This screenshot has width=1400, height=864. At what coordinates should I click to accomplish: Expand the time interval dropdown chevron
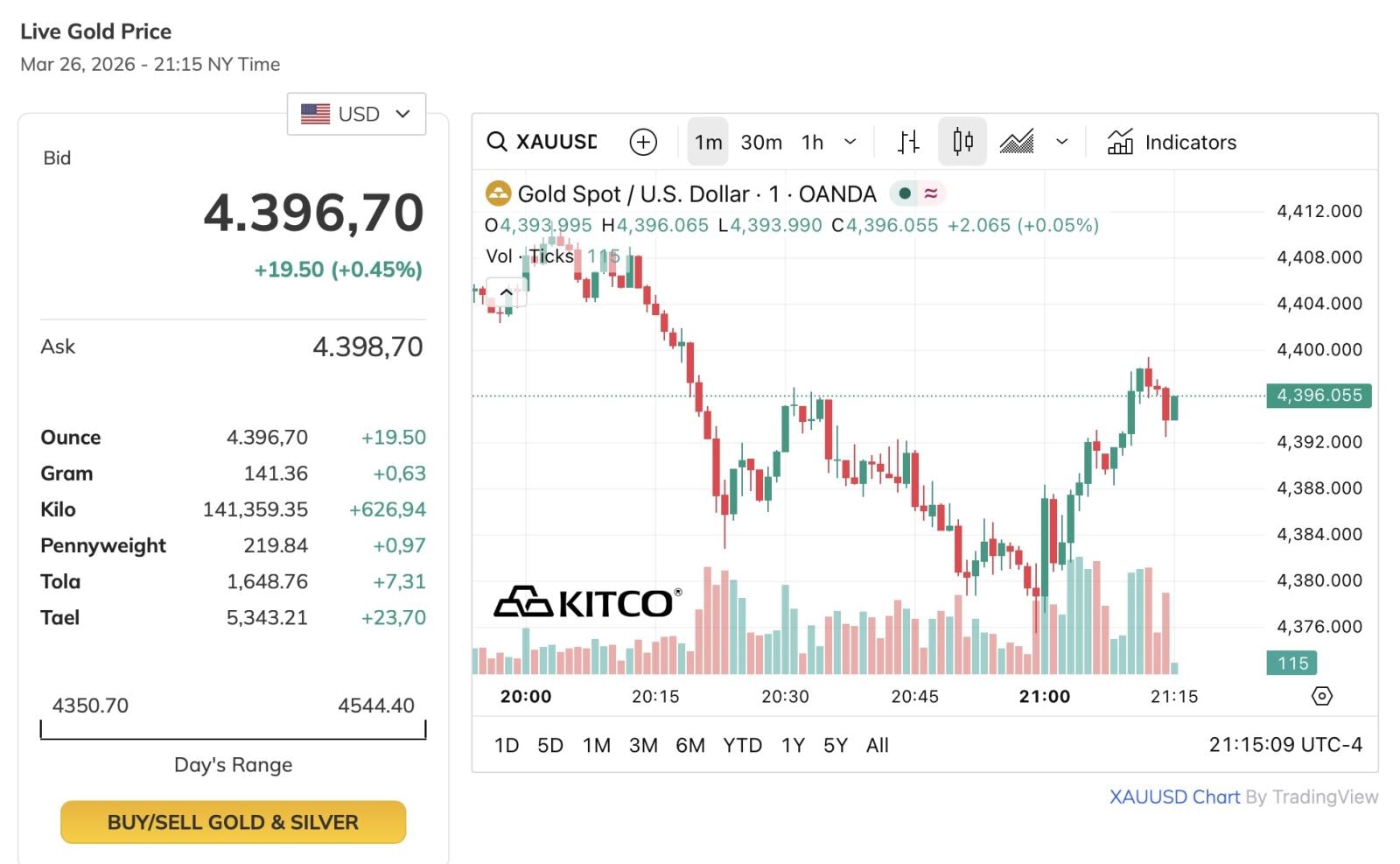coord(850,142)
